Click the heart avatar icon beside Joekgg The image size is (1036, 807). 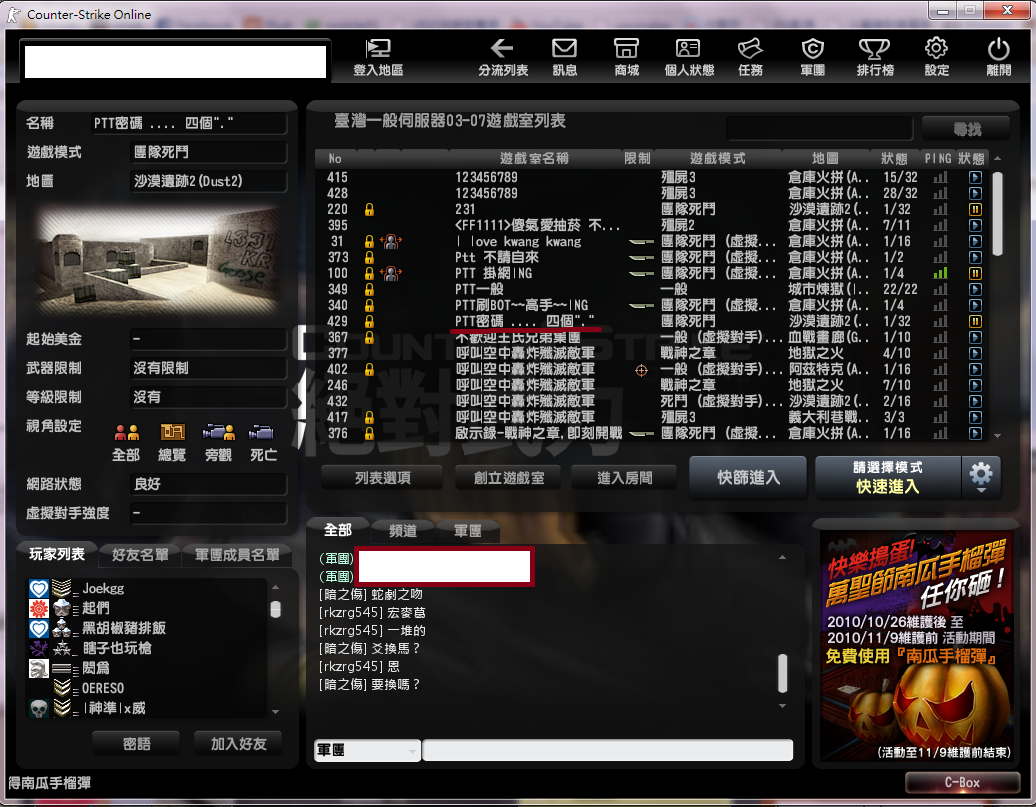[39, 588]
